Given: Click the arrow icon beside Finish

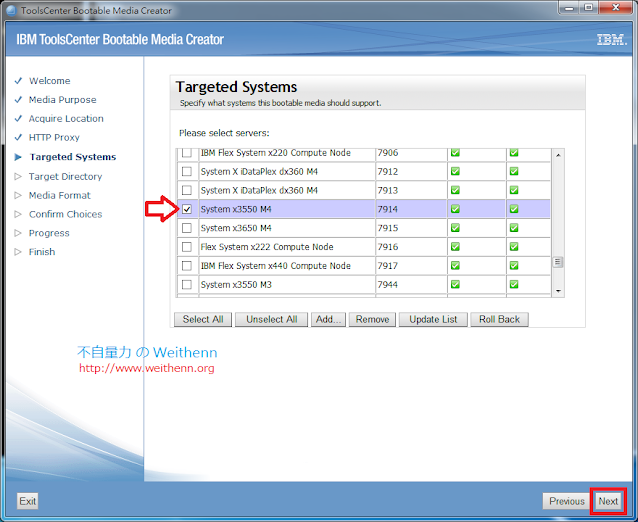Looking at the screenshot, I should pyautogui.click(x=18, y=252).
